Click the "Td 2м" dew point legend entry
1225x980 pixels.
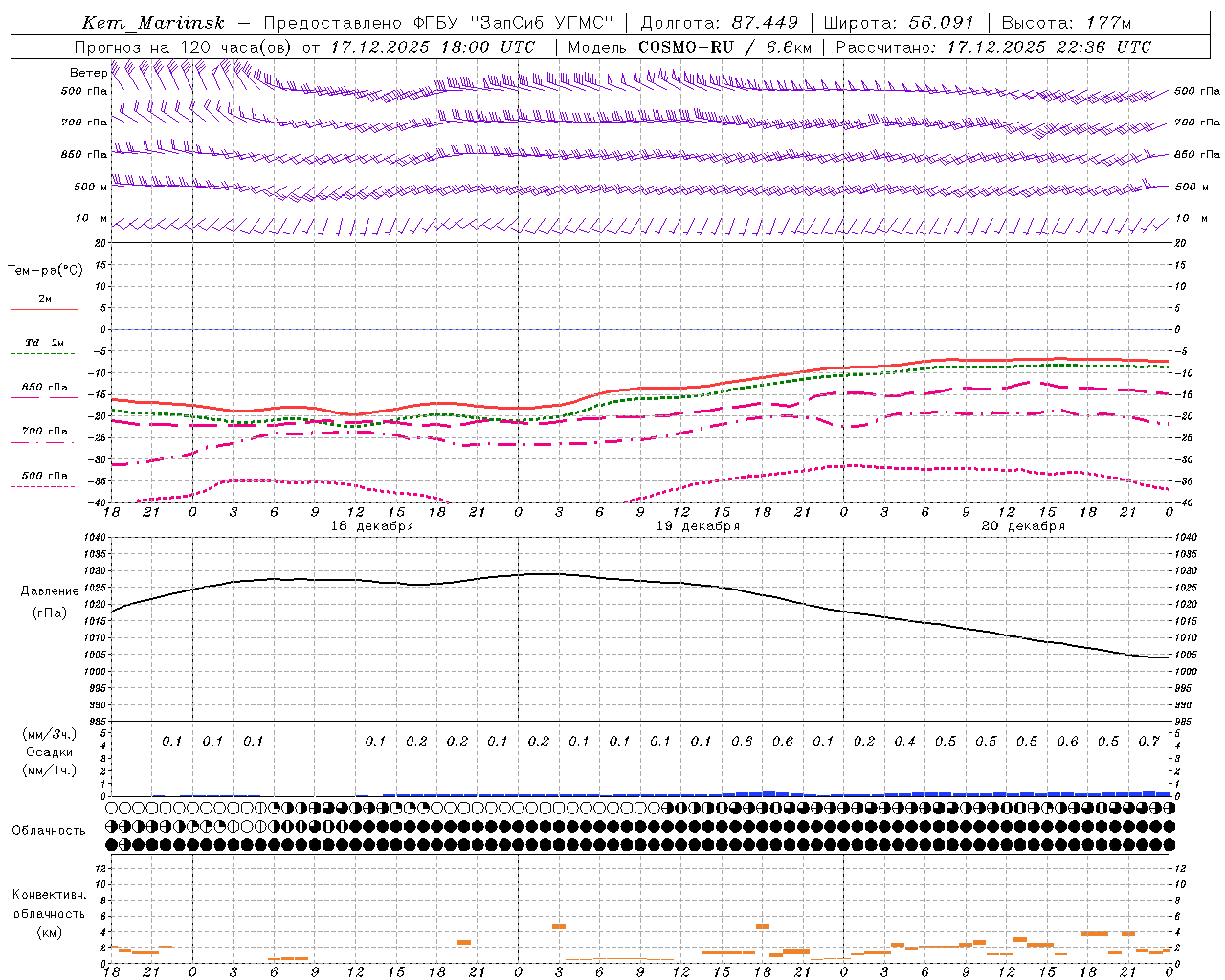(44, 343)
